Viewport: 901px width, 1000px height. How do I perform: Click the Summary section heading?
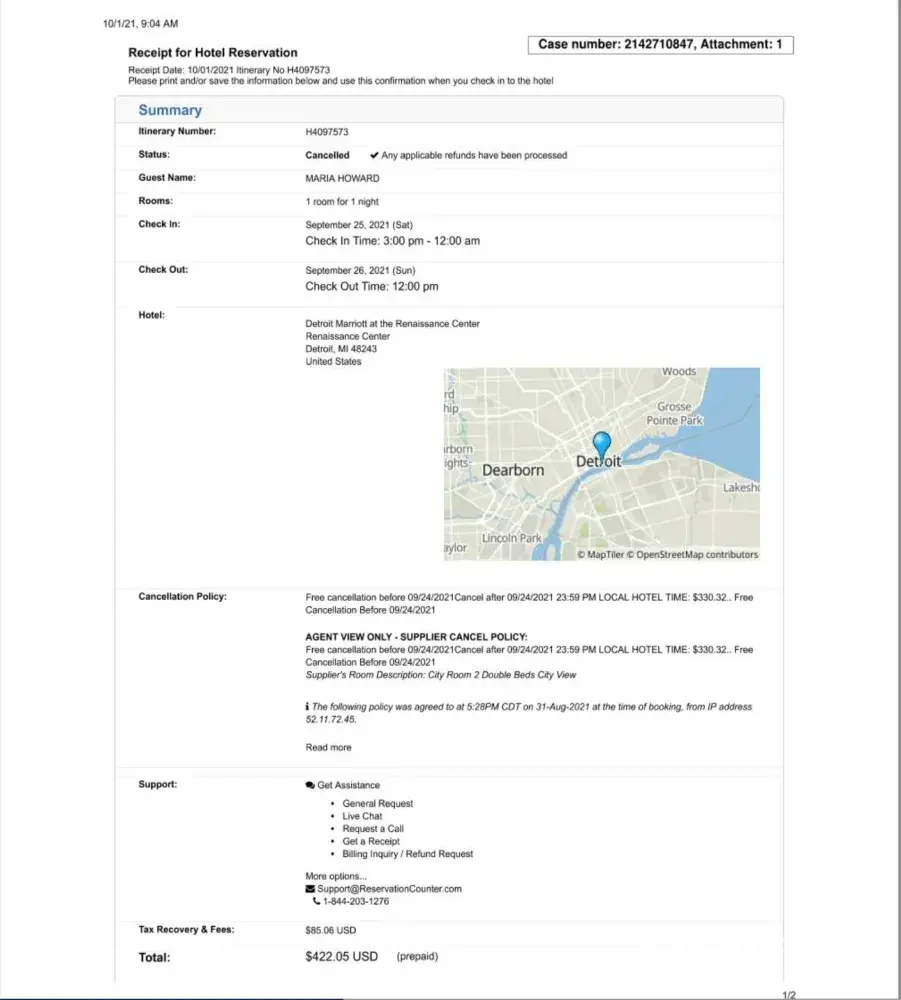click(170, 110)
